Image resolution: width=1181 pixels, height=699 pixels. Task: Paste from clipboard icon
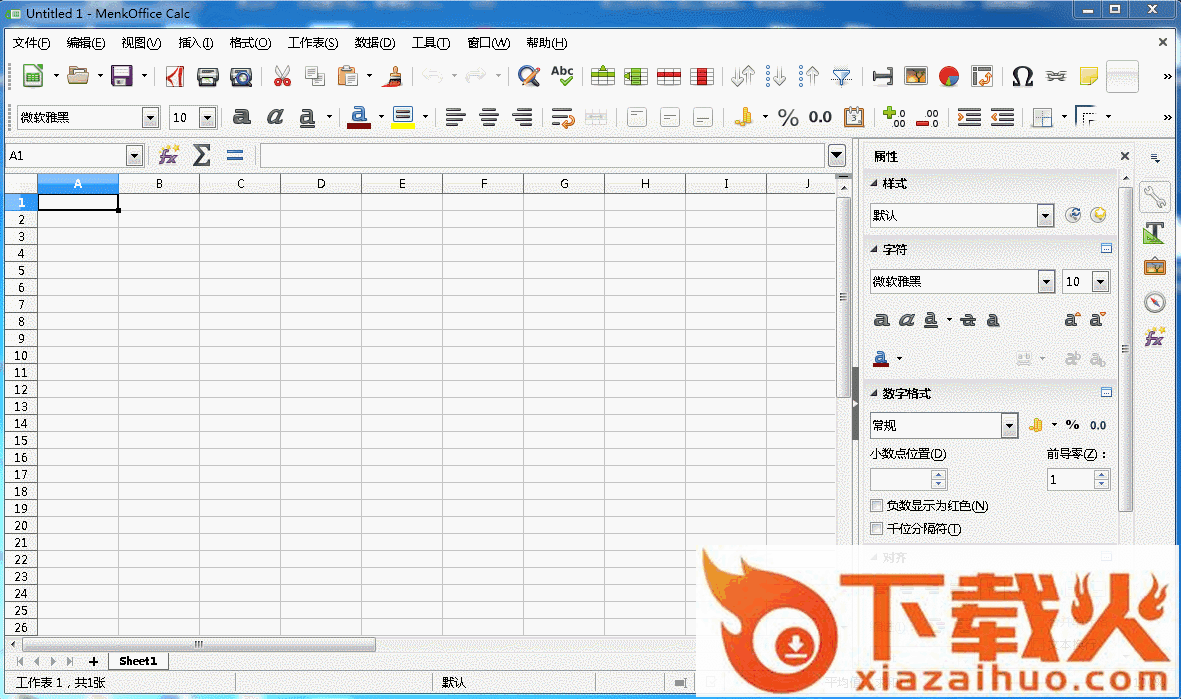[x=347, y=75]
